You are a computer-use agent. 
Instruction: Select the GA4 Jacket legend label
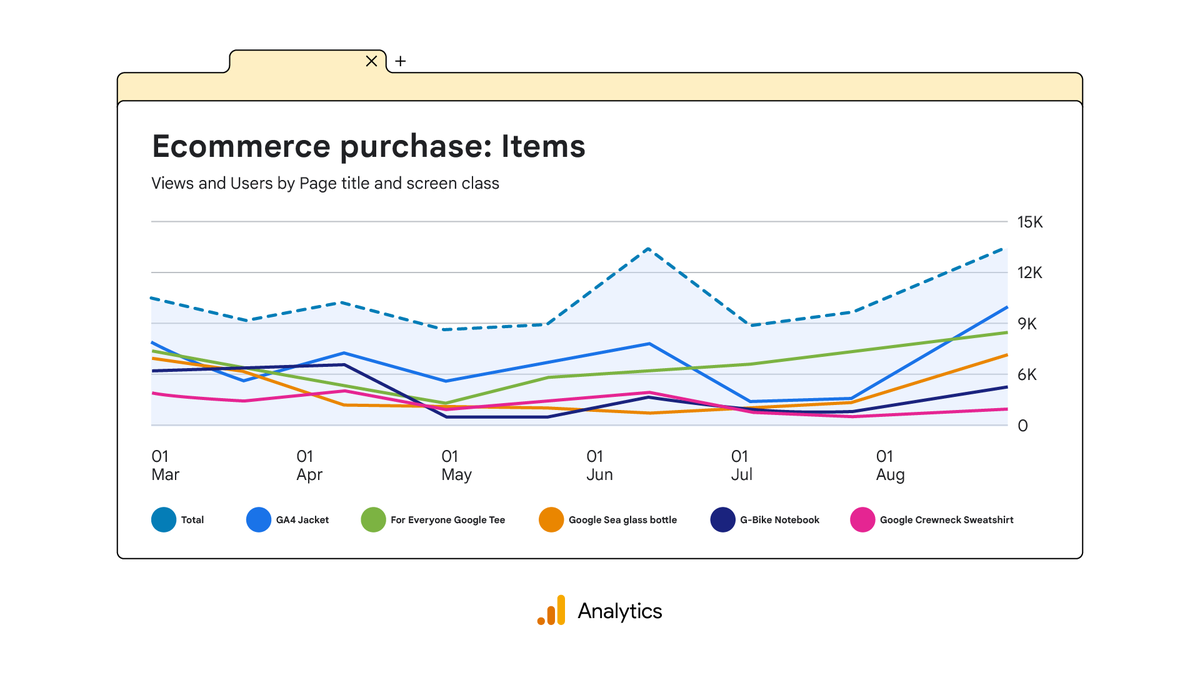[x=302, y=520]
